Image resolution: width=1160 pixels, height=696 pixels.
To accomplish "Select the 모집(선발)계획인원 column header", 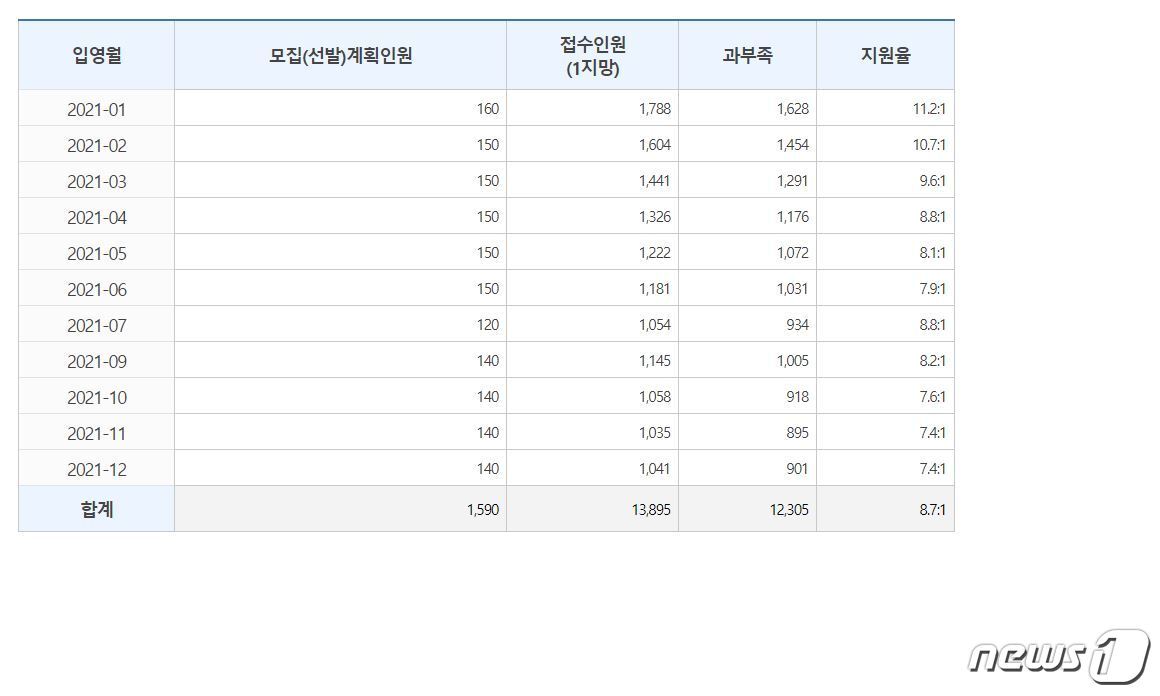I will pyautogui.click(x=340, y=56).
